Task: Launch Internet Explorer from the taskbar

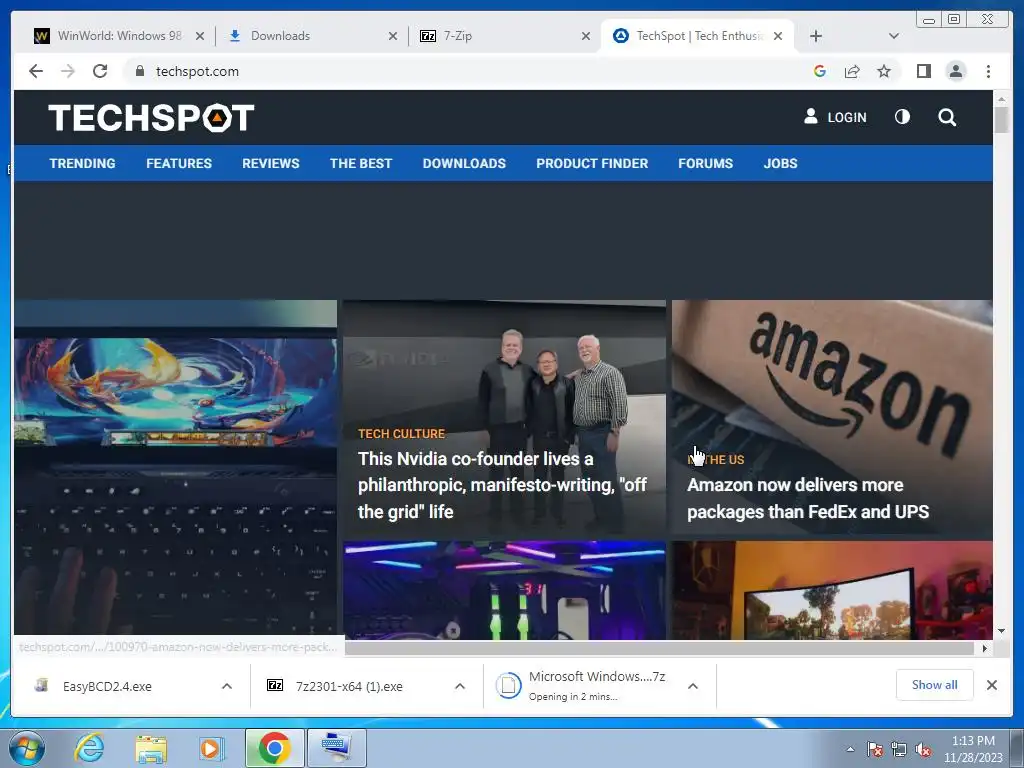Action: (89, 748)
